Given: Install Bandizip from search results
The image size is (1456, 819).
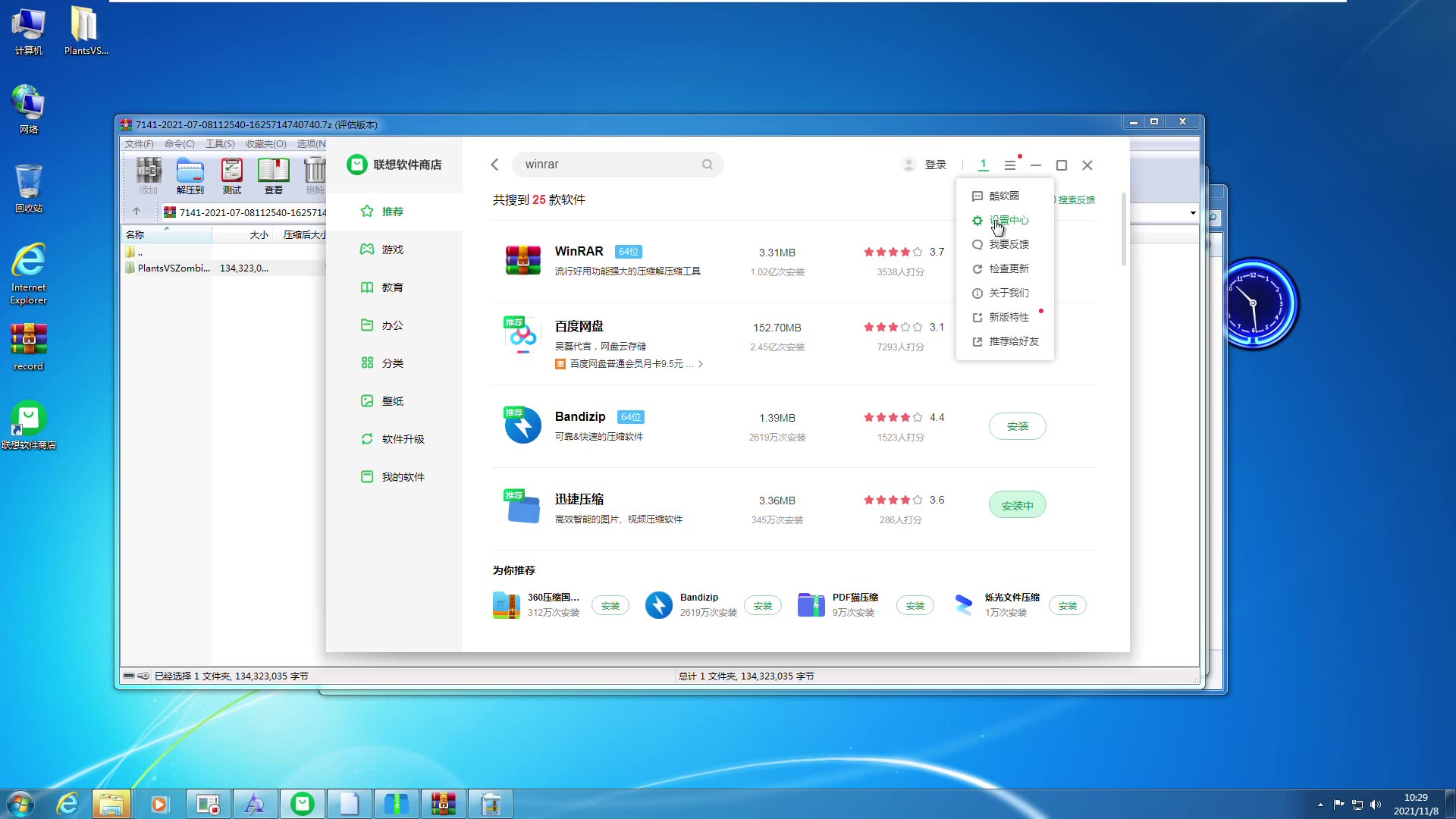Looking at the screenshot, I should 1017,426.
